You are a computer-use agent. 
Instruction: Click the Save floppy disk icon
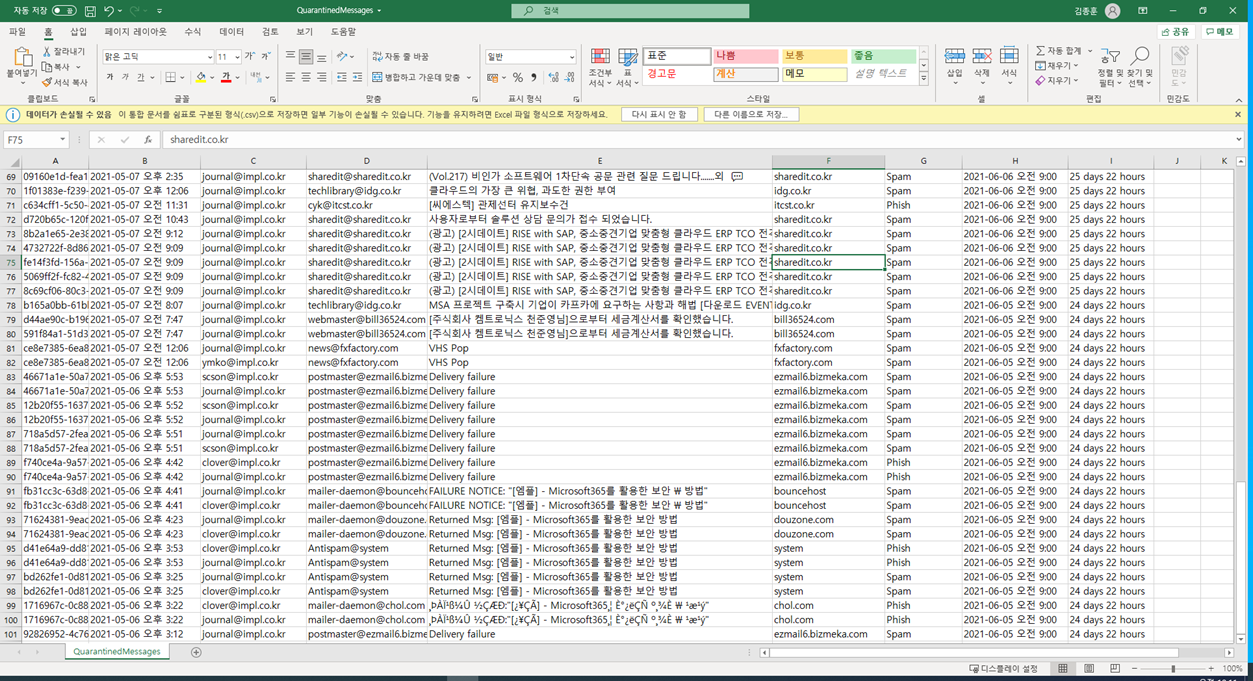pyautogui.click(x=91, y=10)
